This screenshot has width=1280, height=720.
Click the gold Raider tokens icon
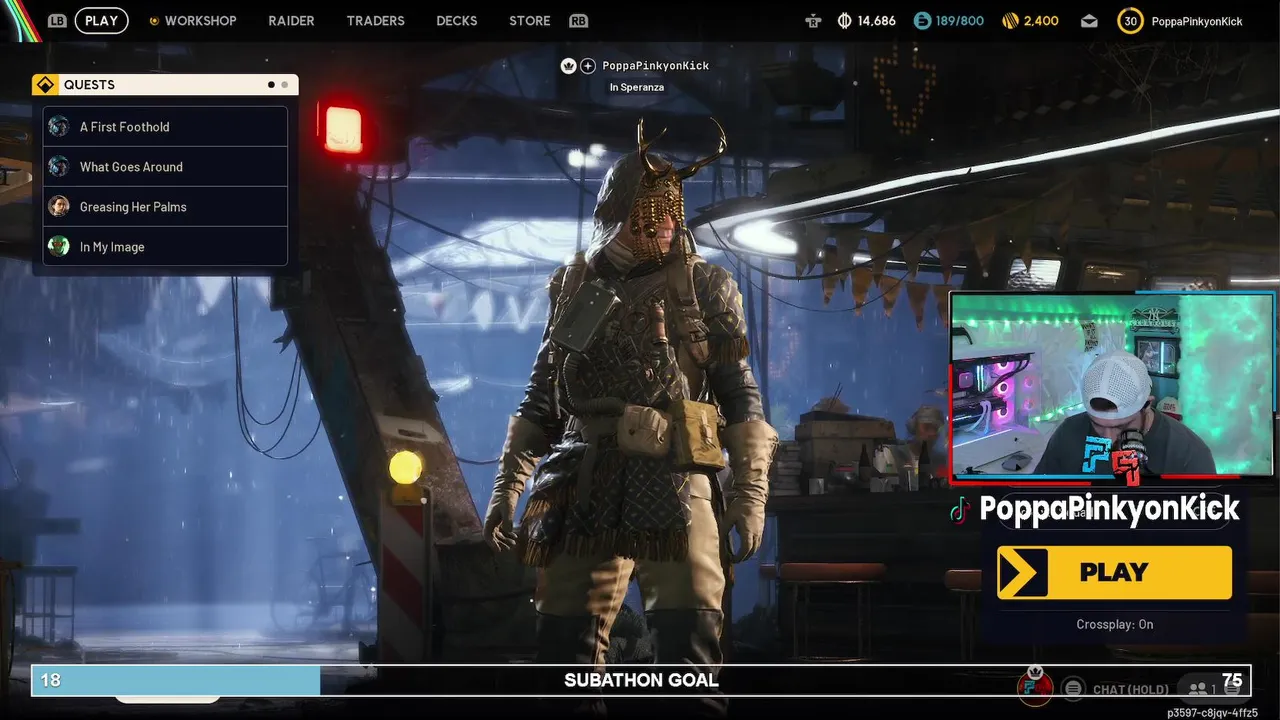(x=1010, y=21)
